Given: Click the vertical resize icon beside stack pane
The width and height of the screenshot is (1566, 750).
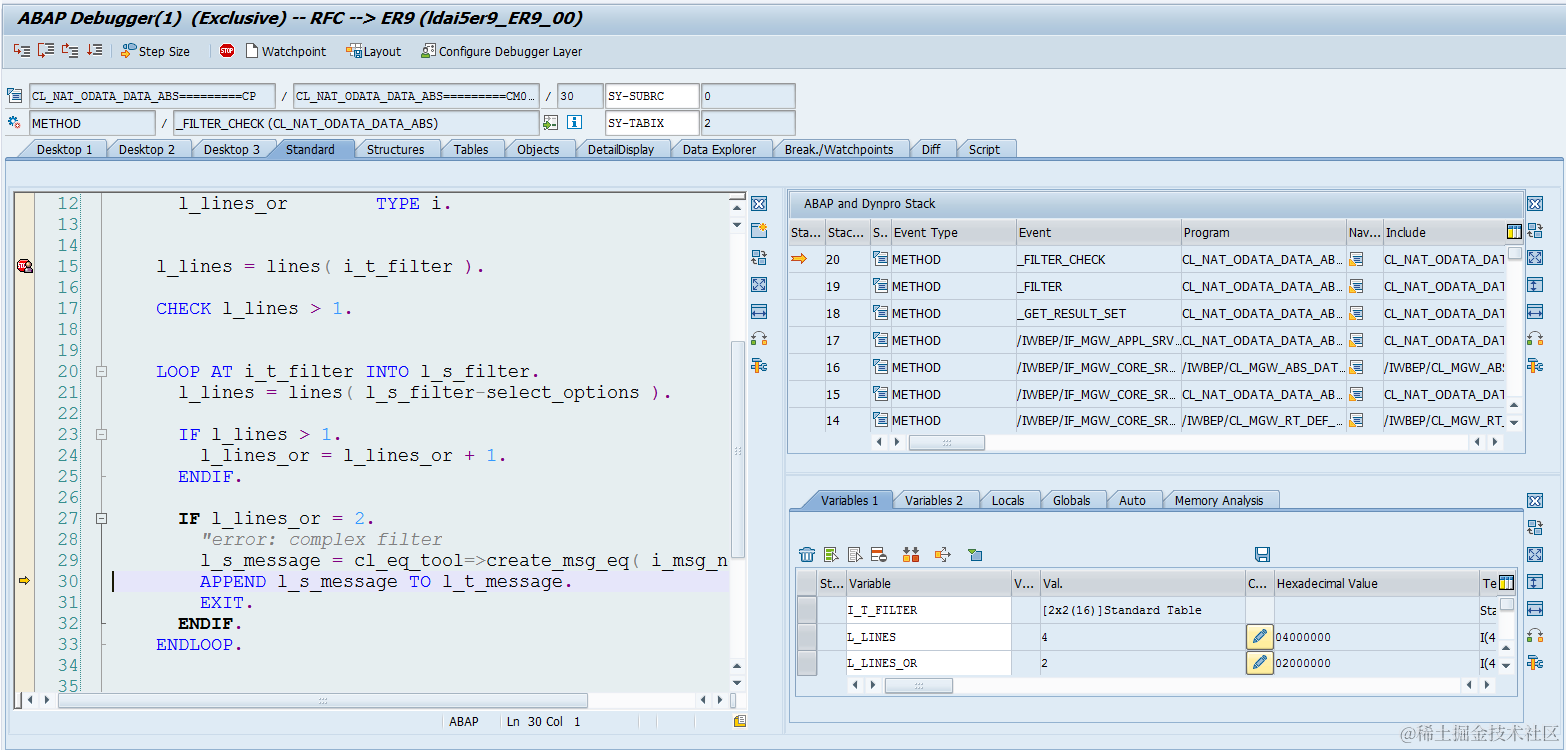Looking at the screenshot, I should (x=1535, y=285).
